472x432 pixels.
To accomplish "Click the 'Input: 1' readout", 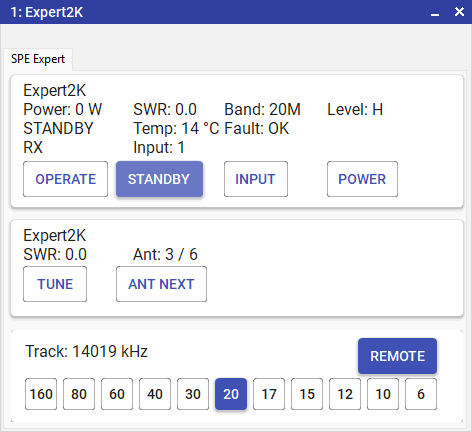I will (x=159, y=147).
